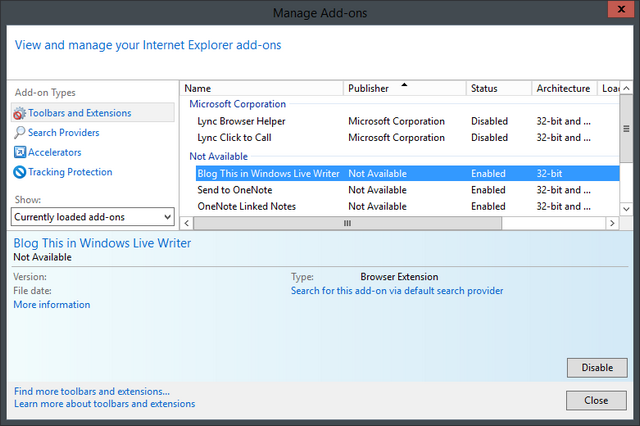Image resolution: width=640 pixels, height=426 pixels.
Task: Open the Show Currently loaded add-ons dropdown
Action: click(93, 217)
